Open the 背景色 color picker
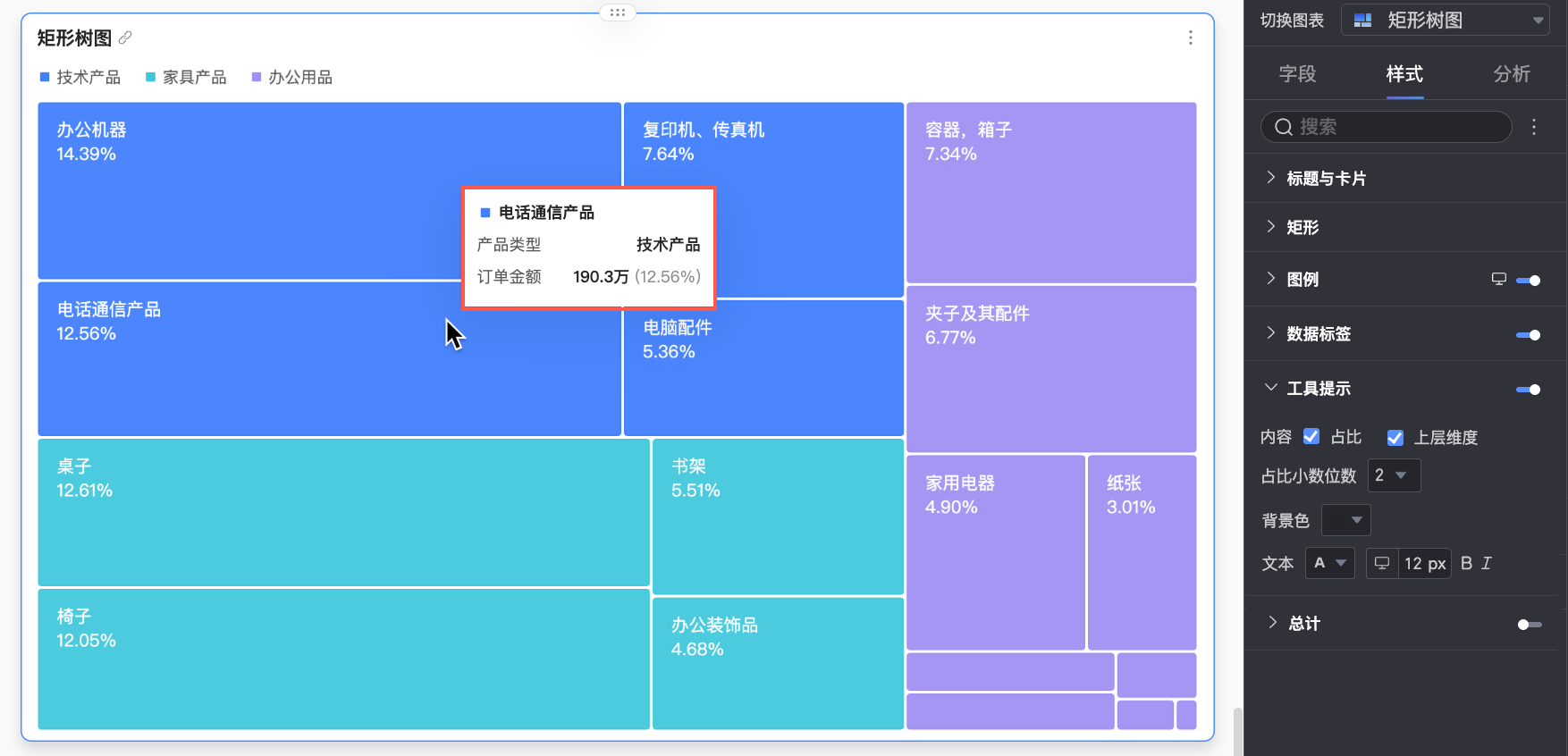Viewport: 1568px width, 756px height. tap(1345, 520)
